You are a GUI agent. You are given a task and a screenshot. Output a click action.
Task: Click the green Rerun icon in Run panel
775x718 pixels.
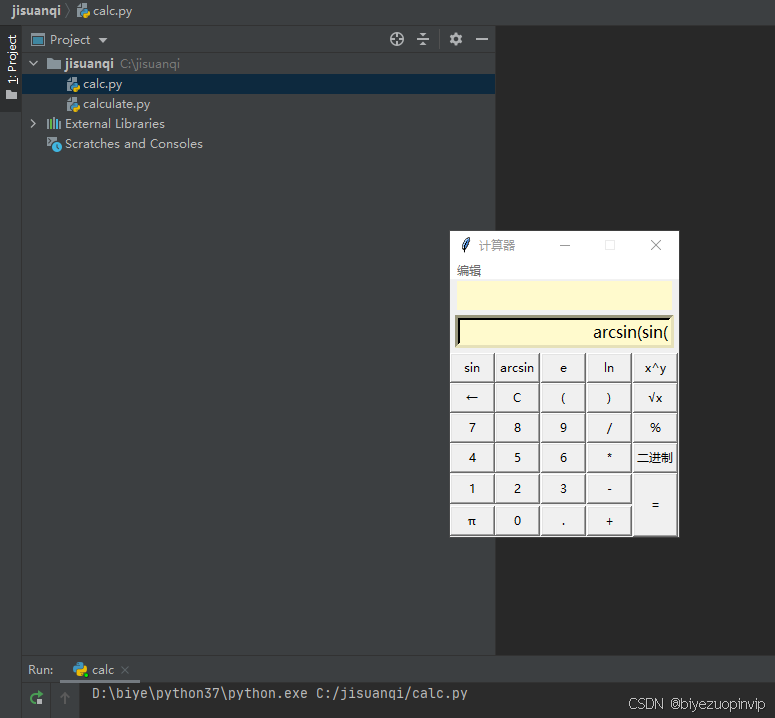[37, 698]
